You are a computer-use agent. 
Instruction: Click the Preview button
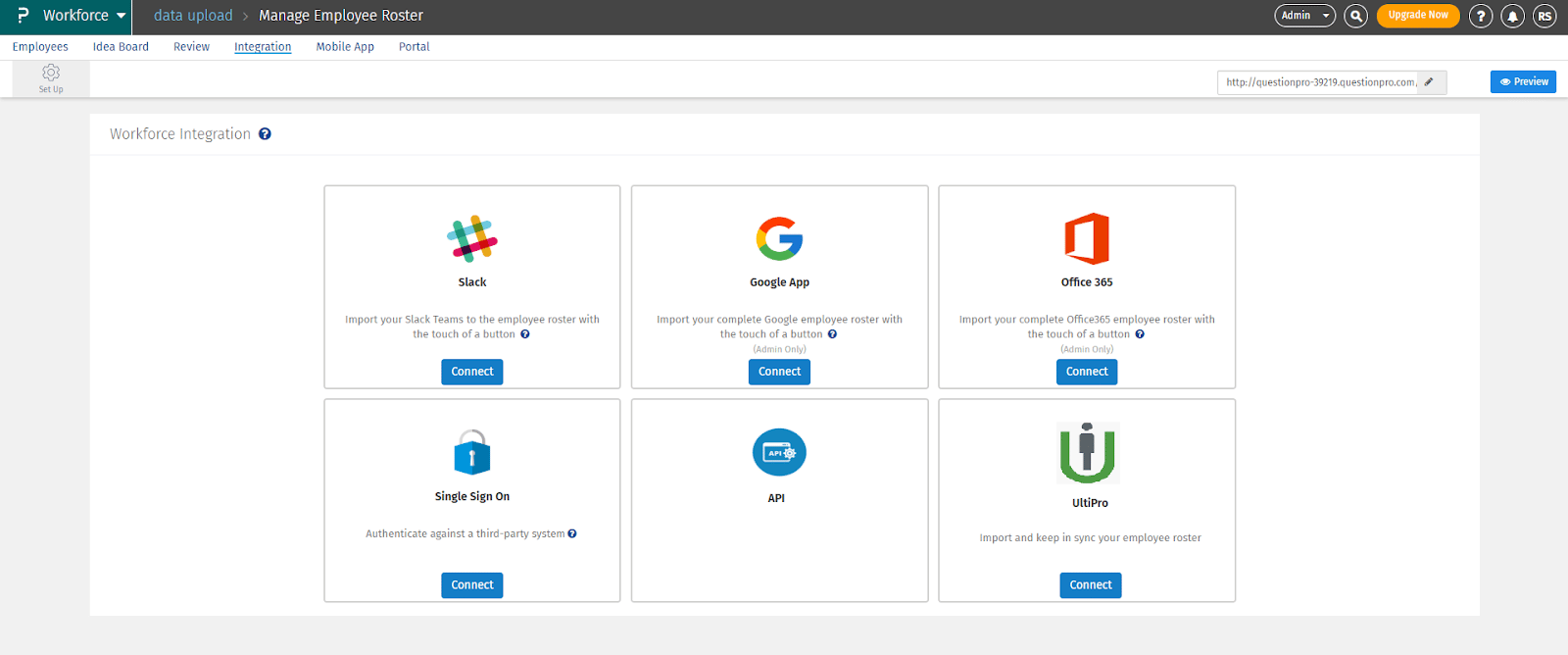pyautogui.click(x=1523, y=82)
